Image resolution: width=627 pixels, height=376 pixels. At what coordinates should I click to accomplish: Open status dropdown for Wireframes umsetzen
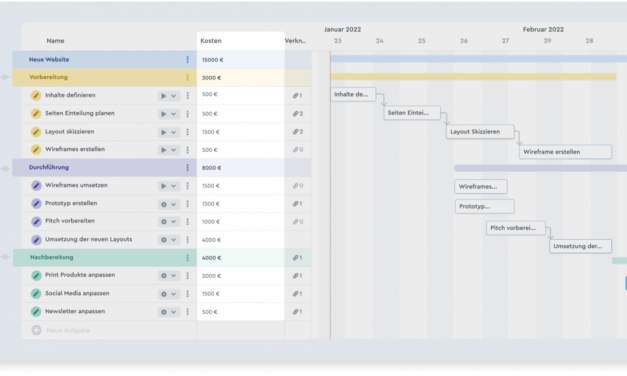coord(168,186)
